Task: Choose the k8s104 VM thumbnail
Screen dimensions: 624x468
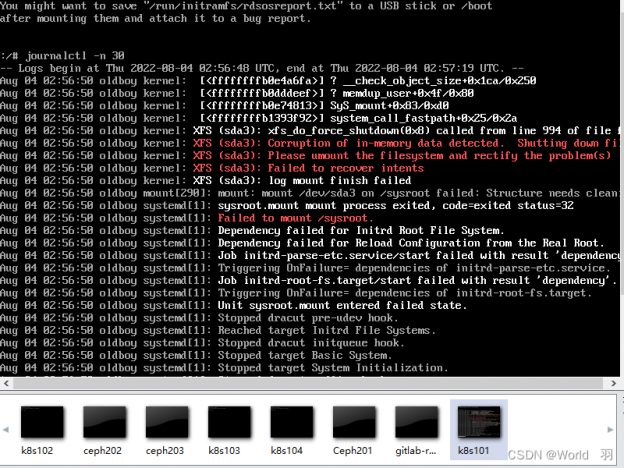Action: click(291, 422)
